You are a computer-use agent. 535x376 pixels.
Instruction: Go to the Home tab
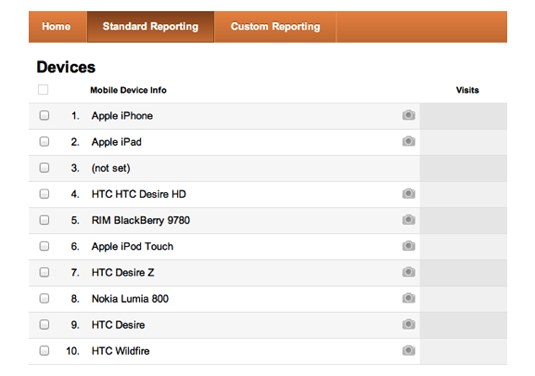(56, 27)
